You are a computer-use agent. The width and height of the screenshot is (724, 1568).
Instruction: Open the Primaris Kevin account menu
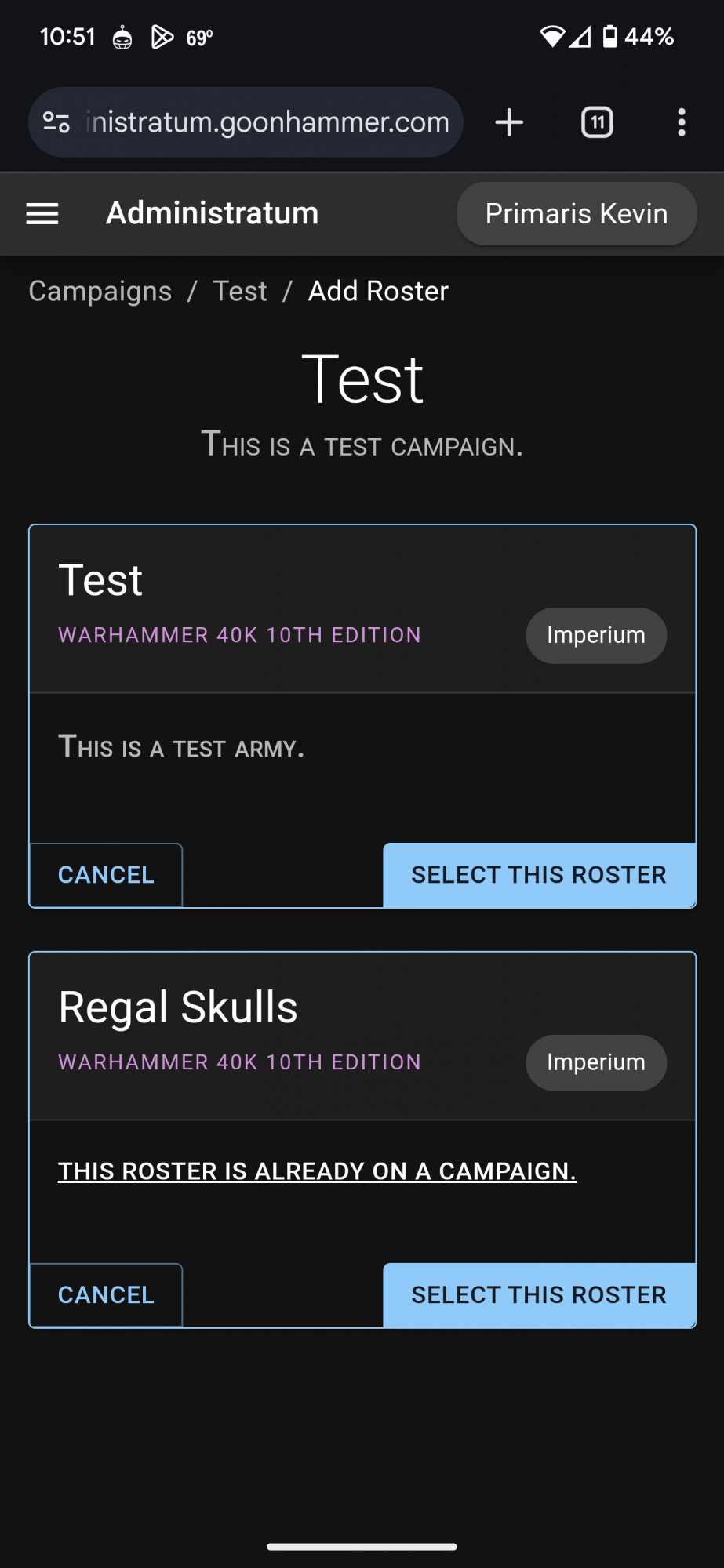tap(576, 213)
